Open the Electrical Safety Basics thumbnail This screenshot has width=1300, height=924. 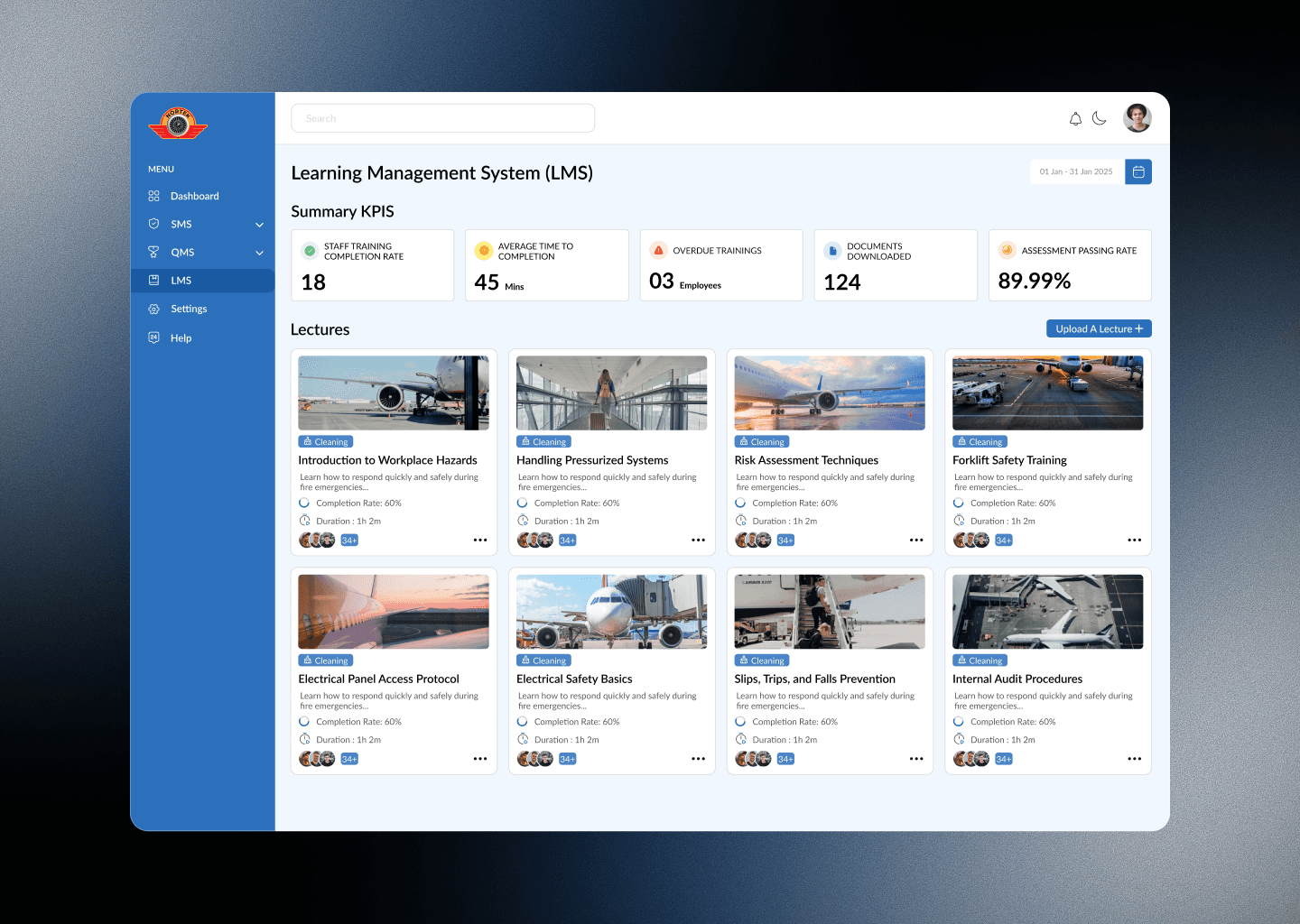click(x=611, y=612)
